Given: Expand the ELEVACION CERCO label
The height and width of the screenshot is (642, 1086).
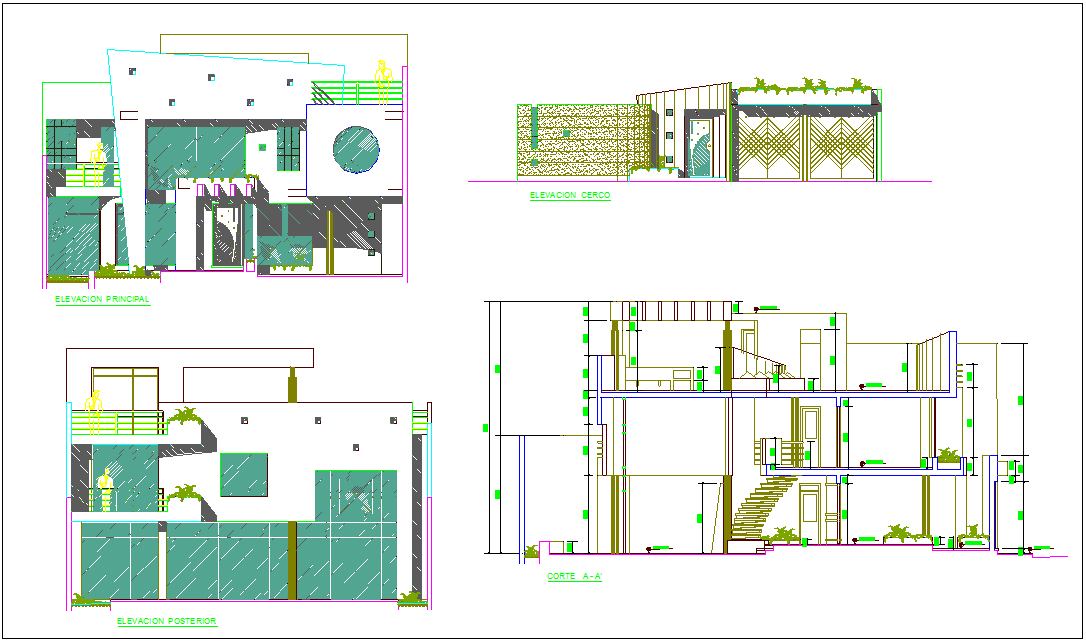Looking at the screenshot, I should (568, 195).
